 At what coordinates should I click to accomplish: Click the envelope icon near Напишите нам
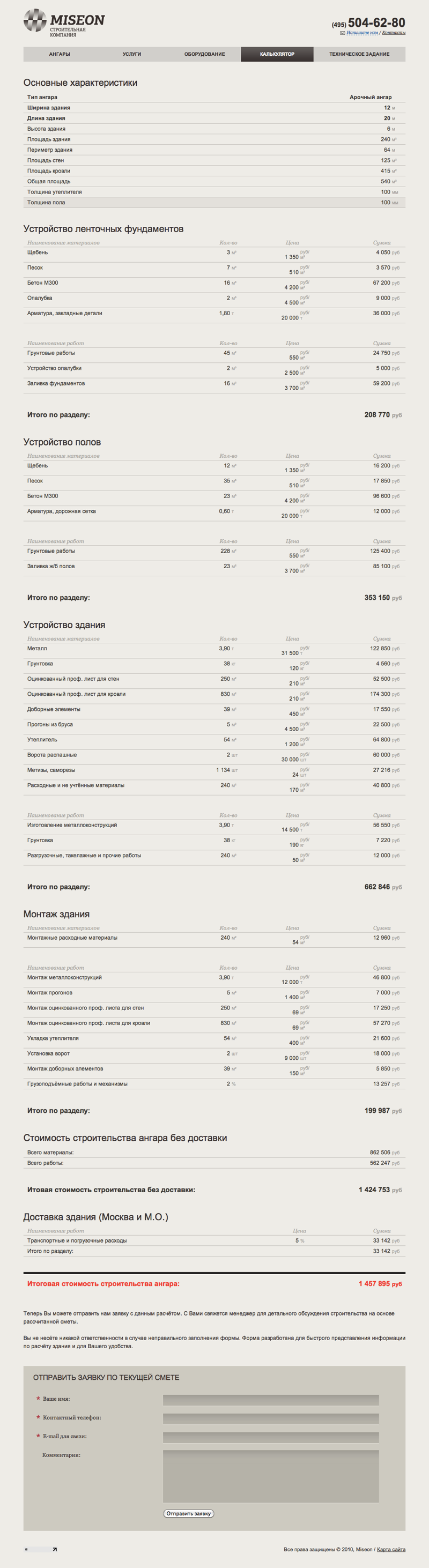click(x=343, y=33)
